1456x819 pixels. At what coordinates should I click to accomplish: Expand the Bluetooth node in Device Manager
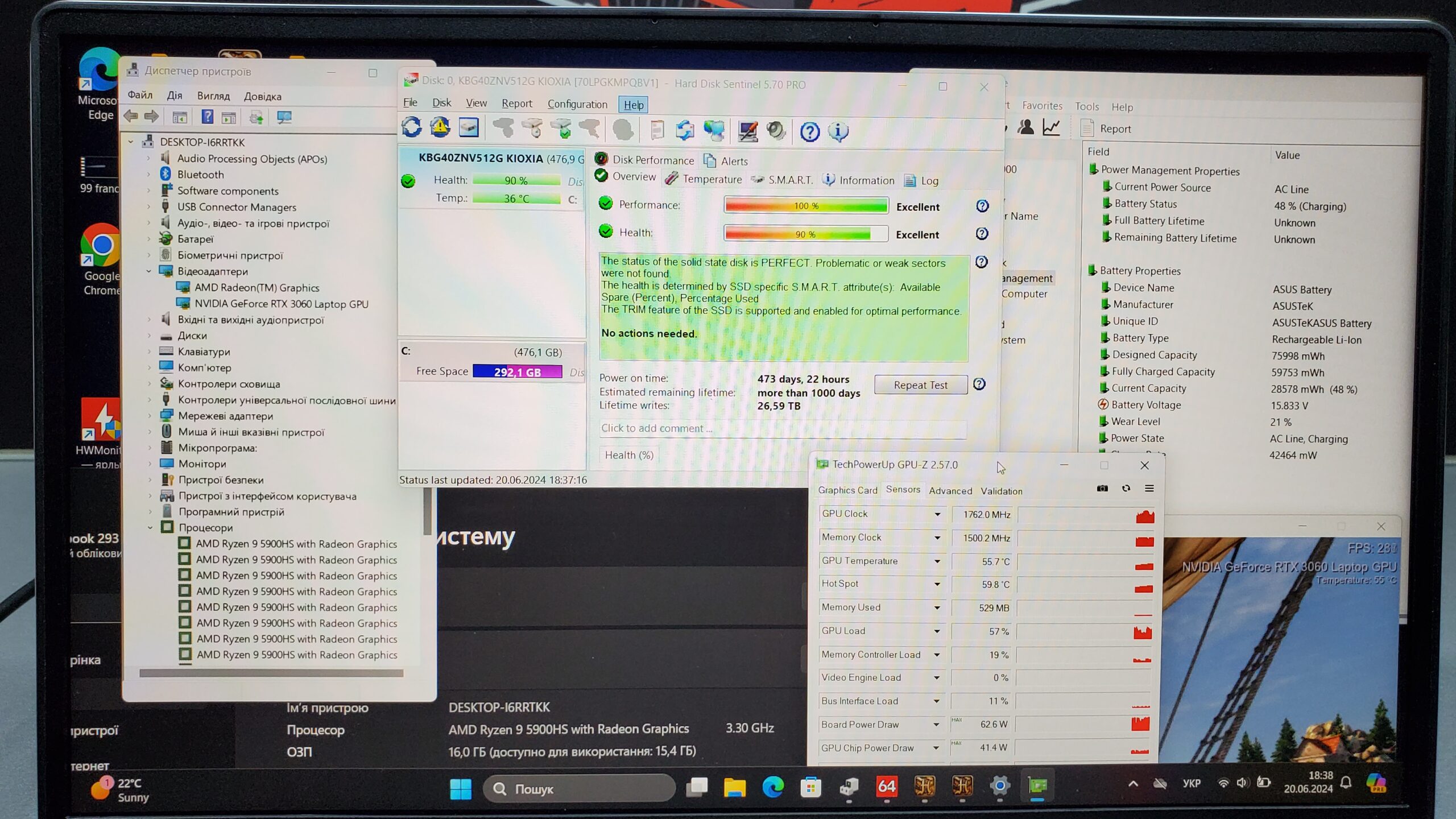[149, 175]
